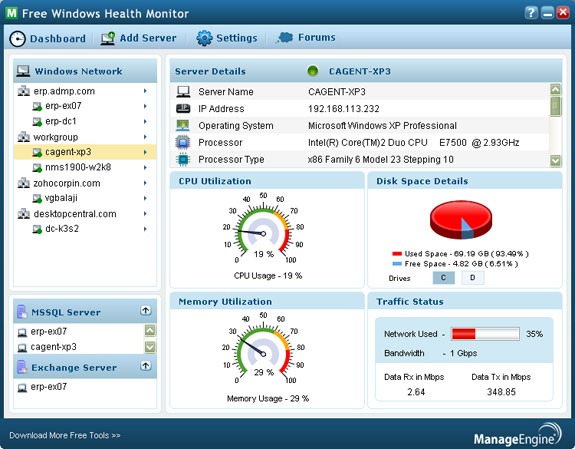This screenshot has height=449, width=575.
Task: Select drive D in Disk Space Details
Action: (x=472, y=278)
